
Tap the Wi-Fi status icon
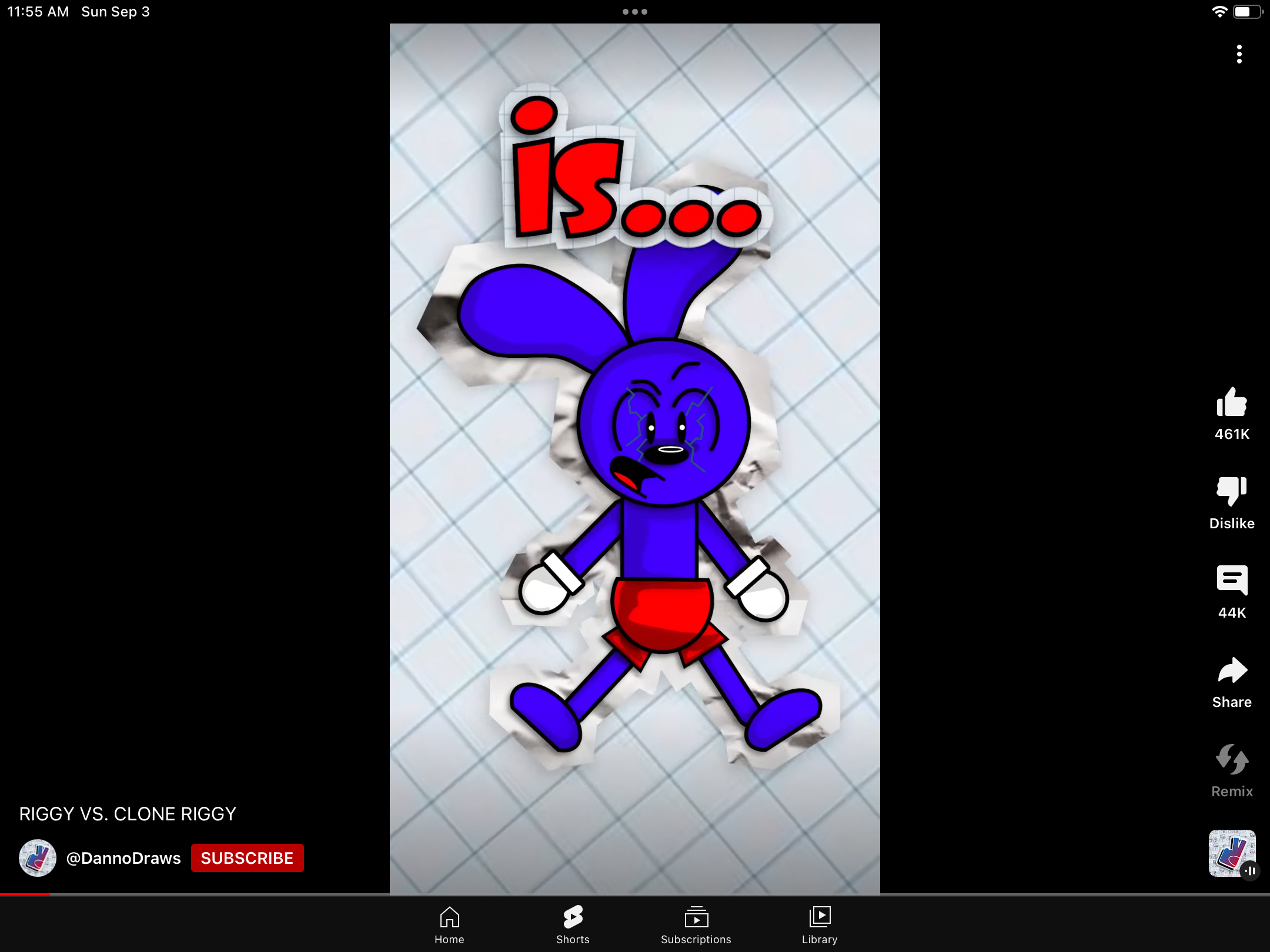tap(1219, 12)
